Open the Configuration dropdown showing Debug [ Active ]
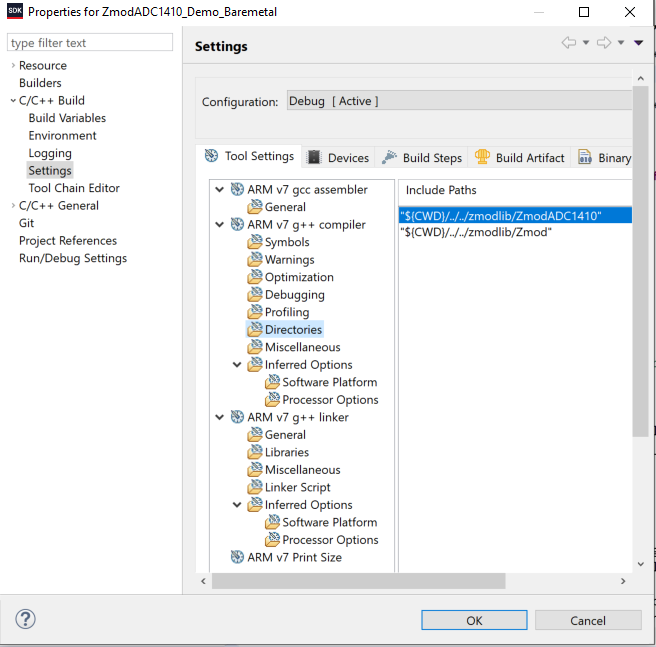Image resolution: width=656 pixels, height=647 pixels. 459,101
